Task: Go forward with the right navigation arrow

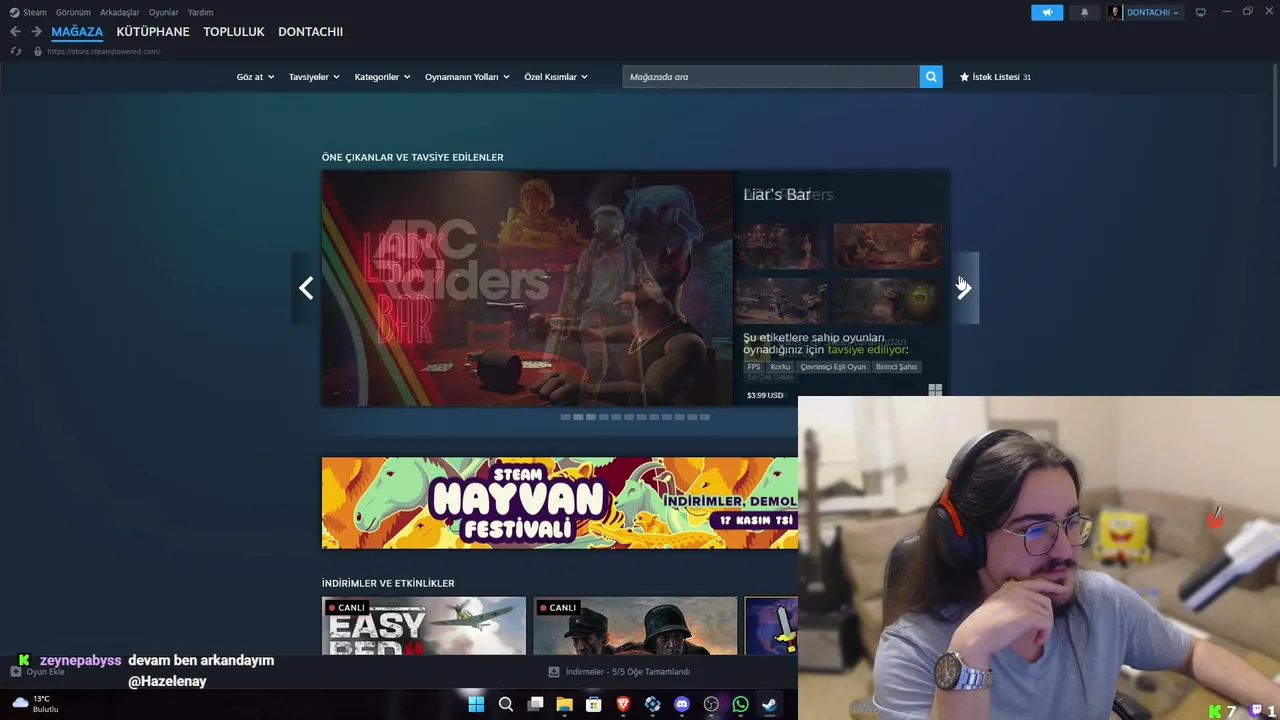Action: tap(36, 32)
